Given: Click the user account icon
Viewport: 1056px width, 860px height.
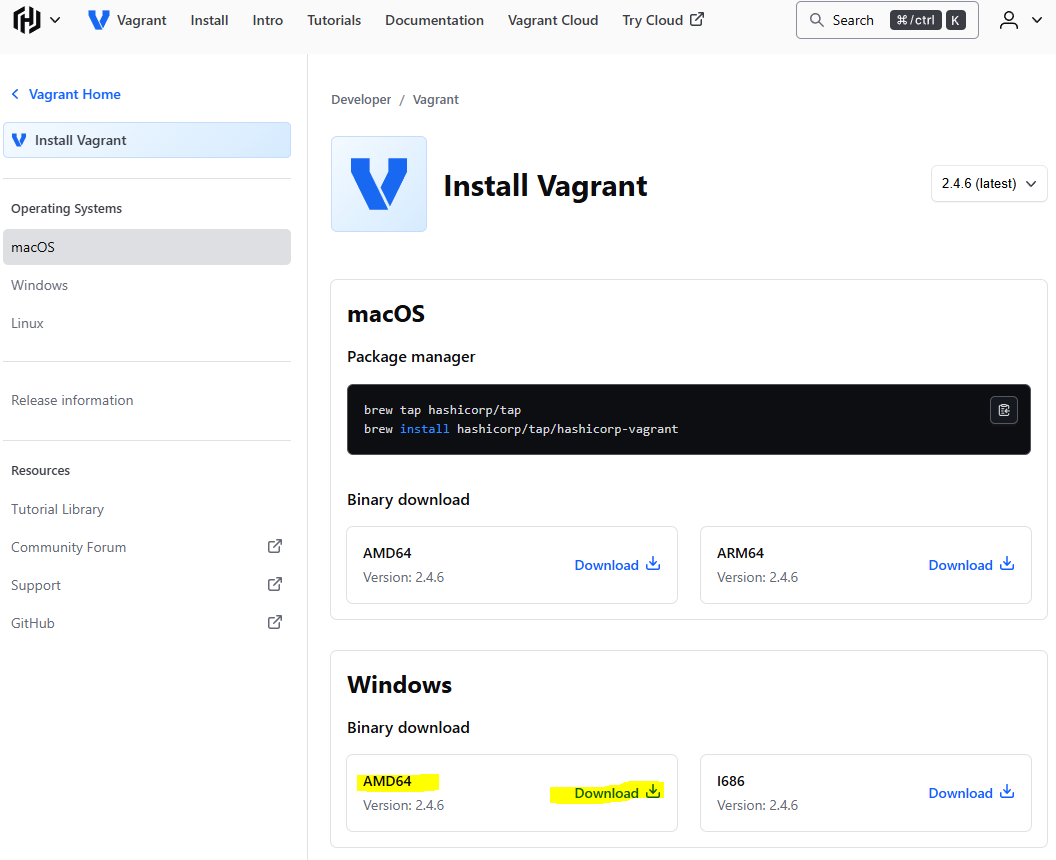Looking at the screenshot, I should (x=1008, y=19).
